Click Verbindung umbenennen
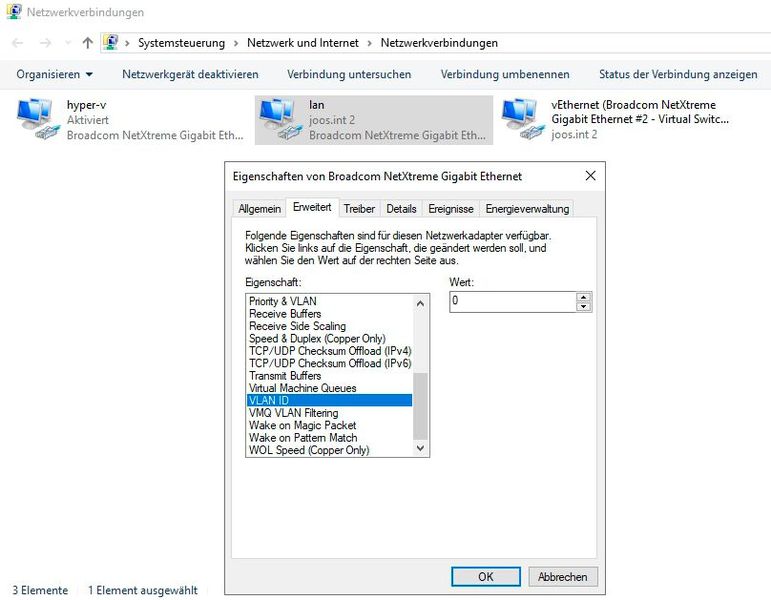Image resolution: width=771 pixels, height=600 pixels. pyautogui.click(x=505, y=74)
